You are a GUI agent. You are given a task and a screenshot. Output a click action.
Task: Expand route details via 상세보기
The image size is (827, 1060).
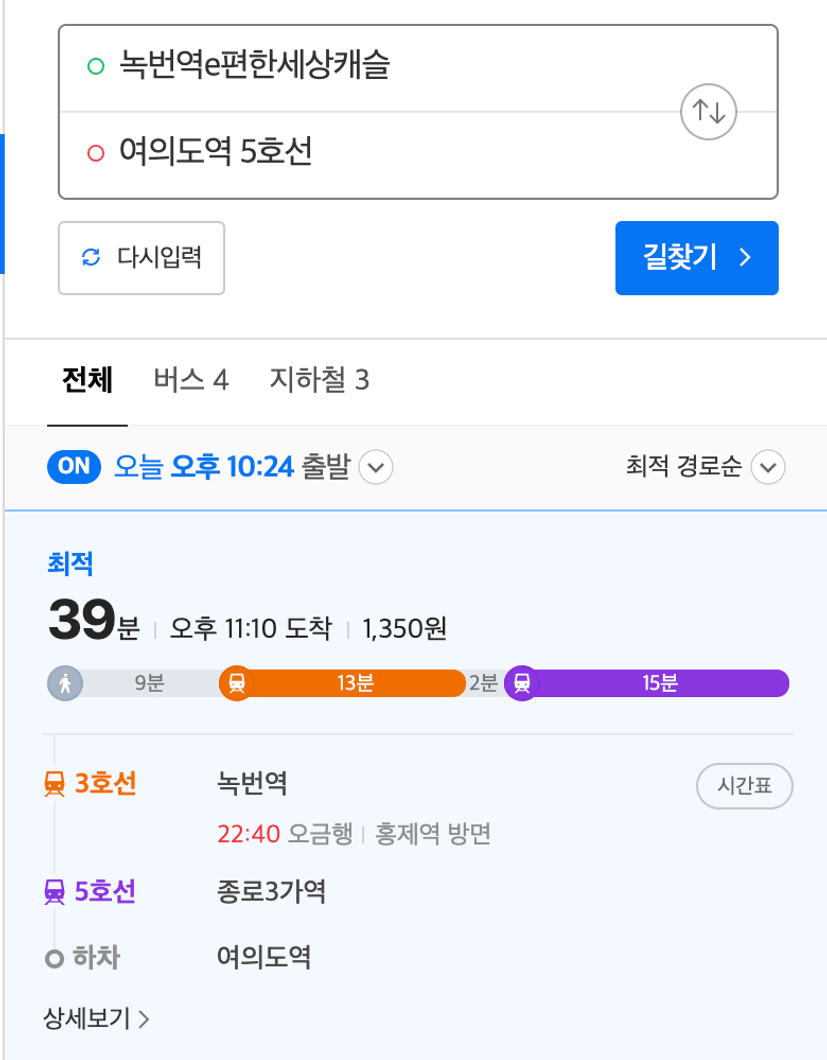click(96, 1018)
